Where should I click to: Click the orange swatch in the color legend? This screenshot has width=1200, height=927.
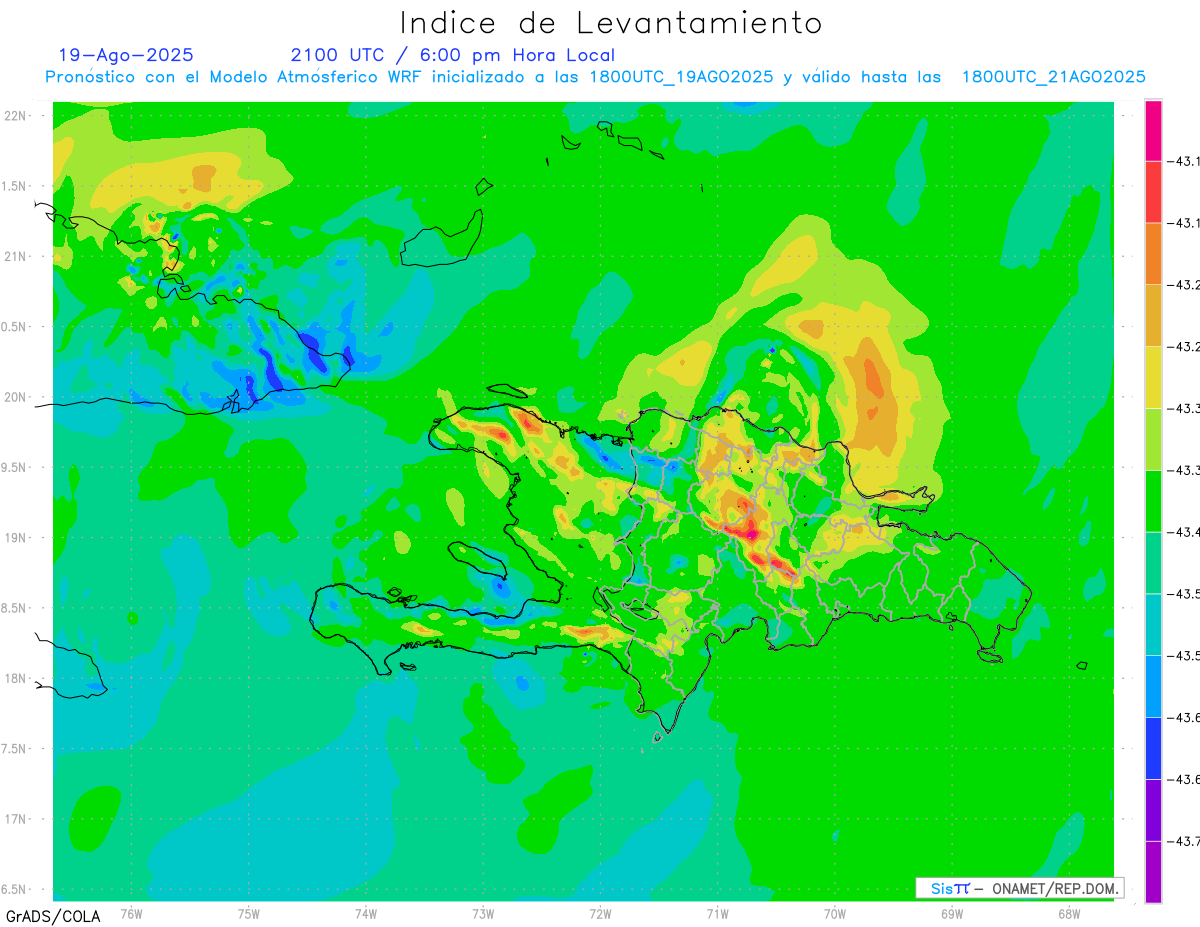1153,254
